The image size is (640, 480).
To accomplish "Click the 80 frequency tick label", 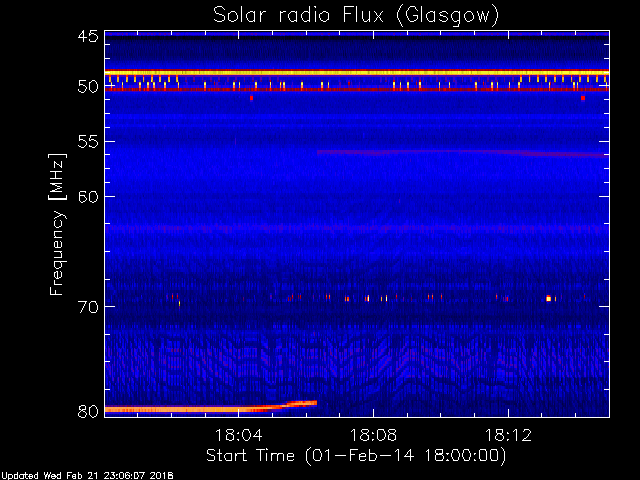I will pos(88,411).
